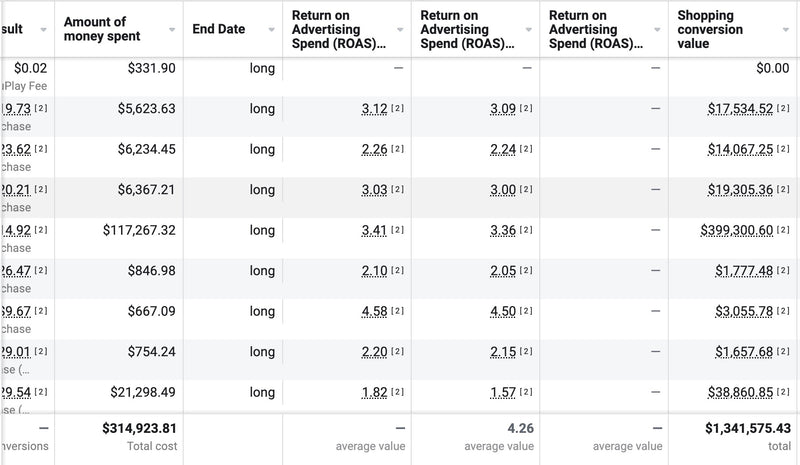Click footnote marker next to 4.58 ROAS
Viewport: 800px width, 465px height.
click(397, 312)
